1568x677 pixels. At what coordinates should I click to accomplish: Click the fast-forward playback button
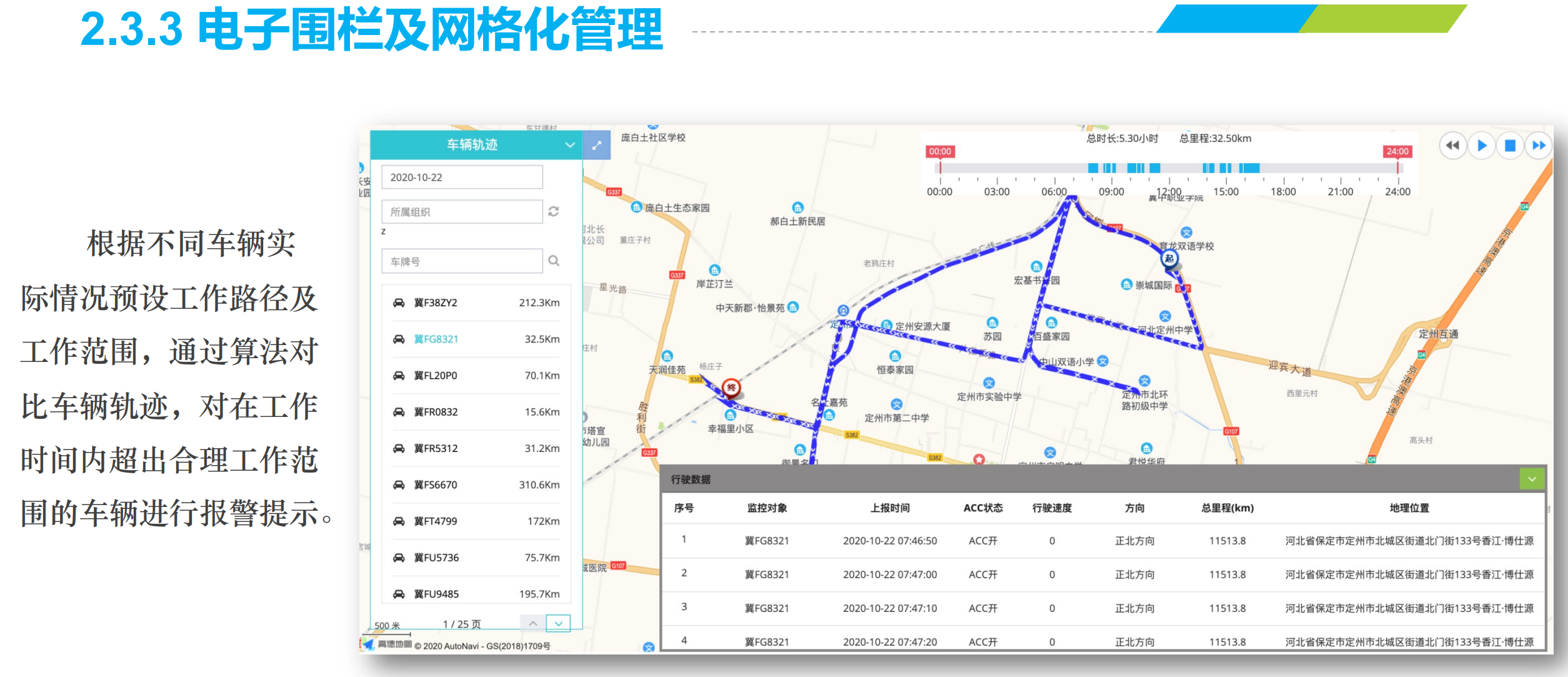[x=1539, y=146]
